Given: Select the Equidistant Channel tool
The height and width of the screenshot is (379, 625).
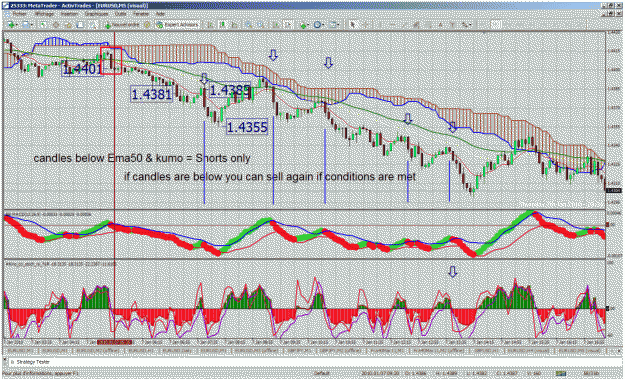Looking at the screenshot, I should click(x=416, y=25).
